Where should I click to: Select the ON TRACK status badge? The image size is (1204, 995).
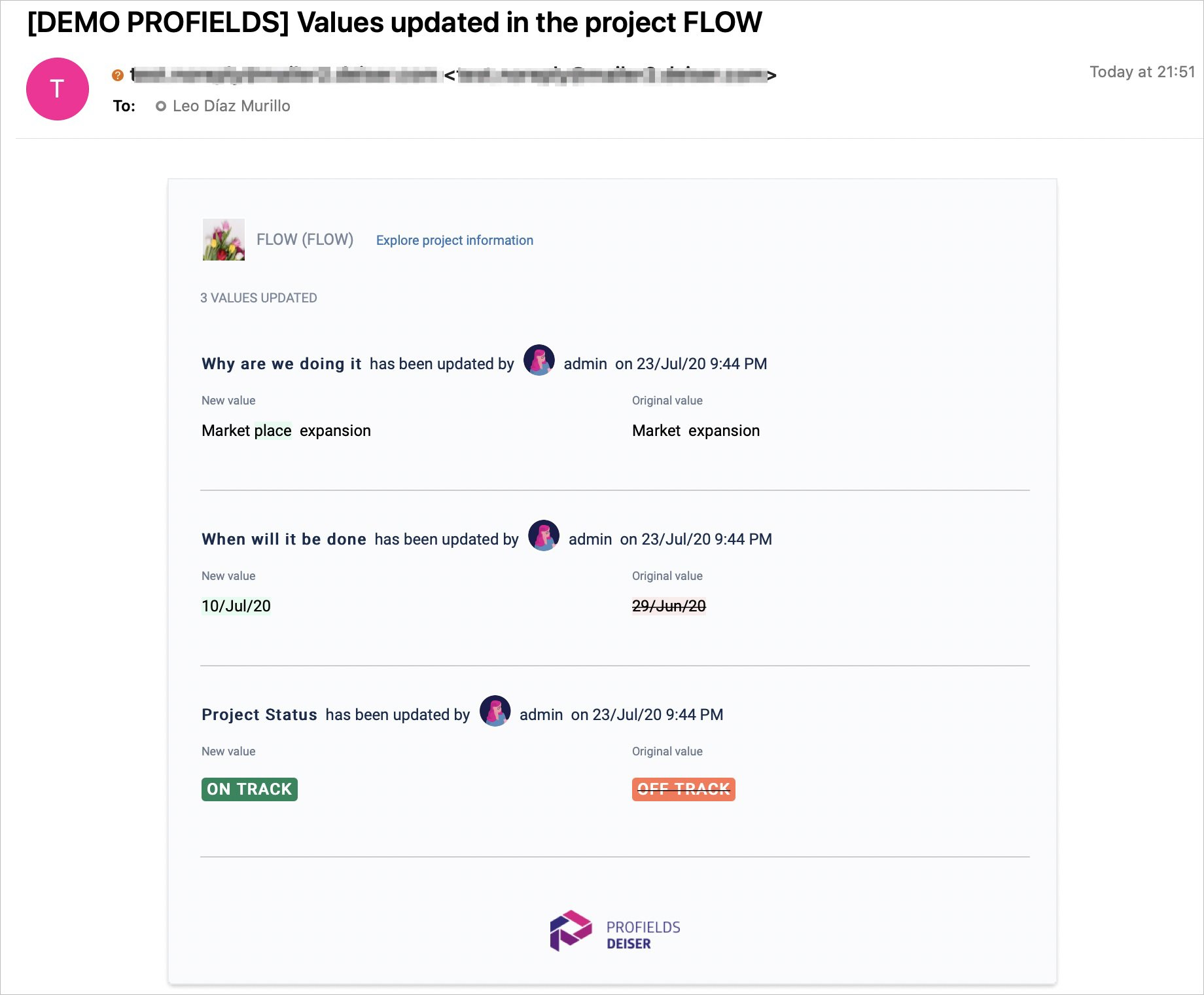coord(249,789)
